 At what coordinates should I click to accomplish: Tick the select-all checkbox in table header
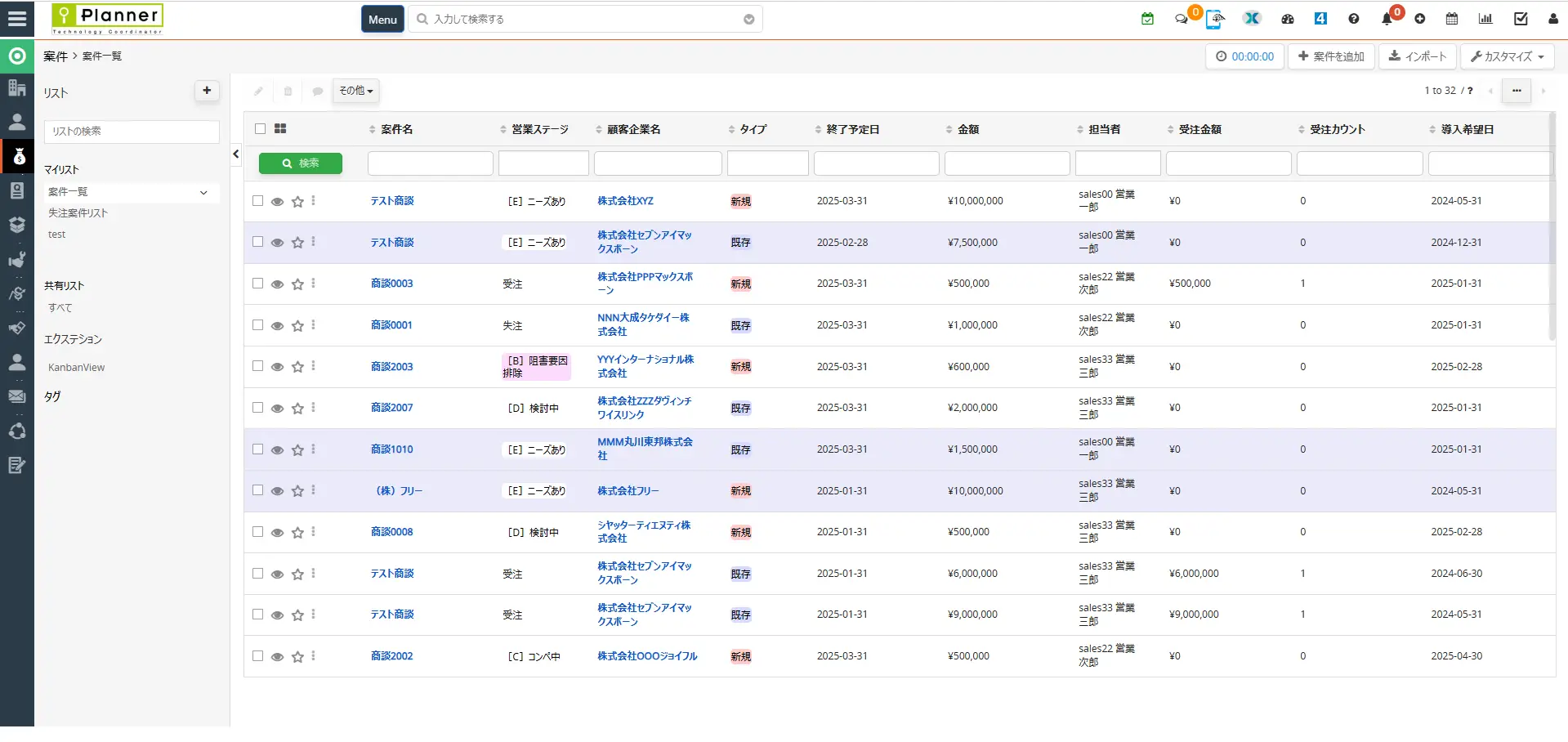click(260, 129)
